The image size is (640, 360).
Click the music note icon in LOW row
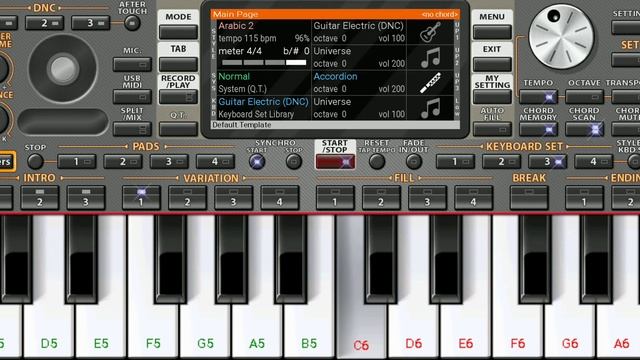coord(430,108)
